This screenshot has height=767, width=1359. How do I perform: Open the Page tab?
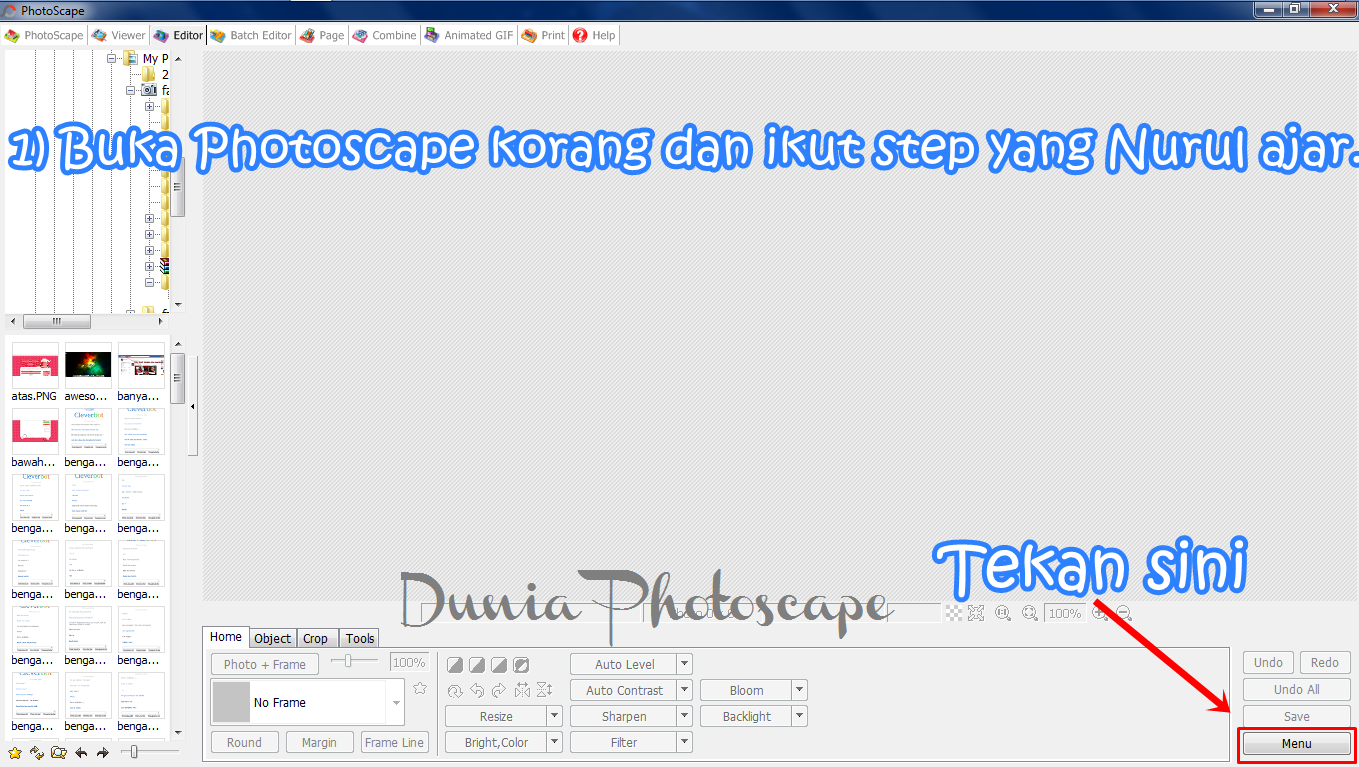(x=322, y=35)
